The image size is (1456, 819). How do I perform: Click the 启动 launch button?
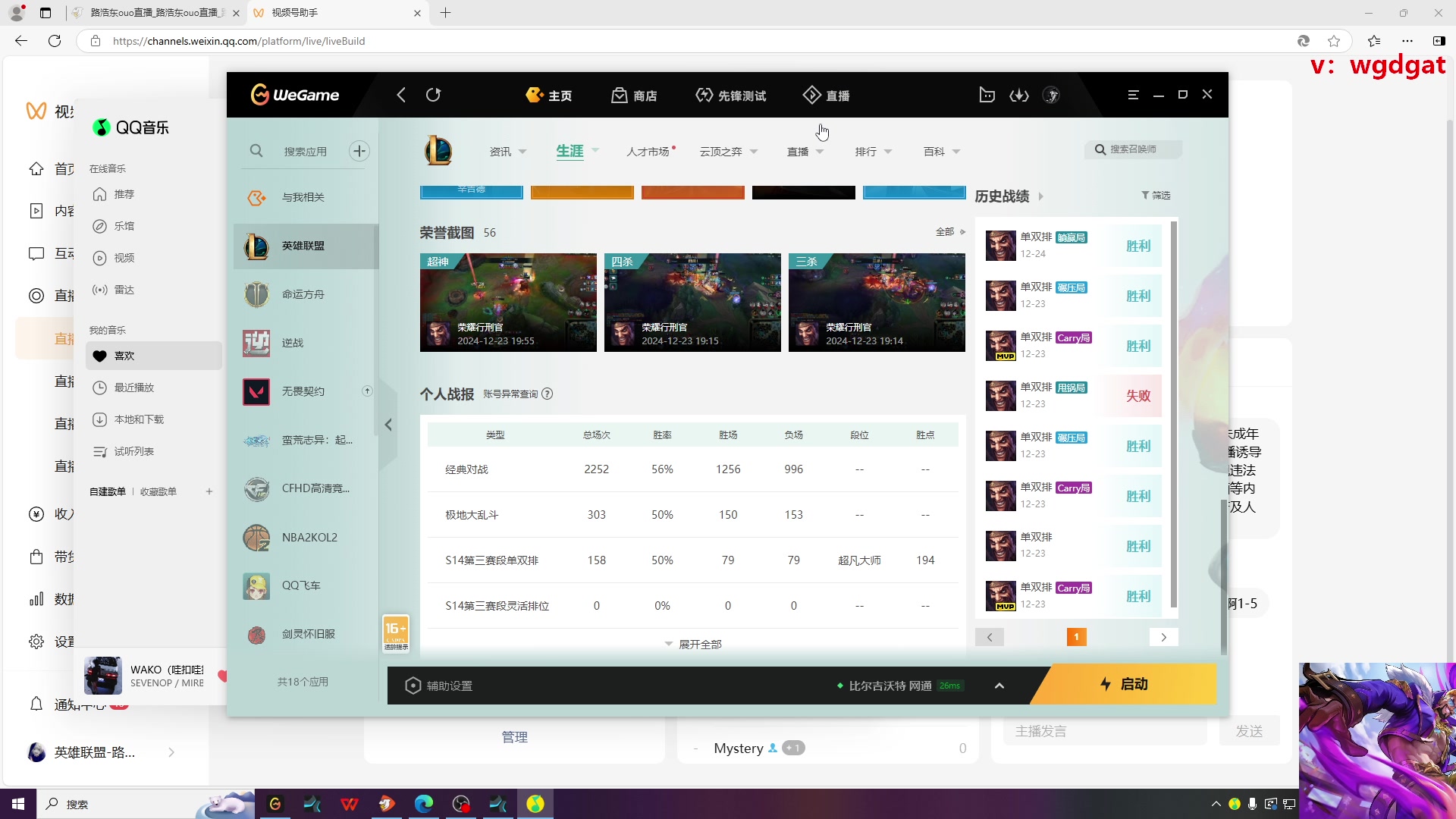click(x=1124, y=684)
